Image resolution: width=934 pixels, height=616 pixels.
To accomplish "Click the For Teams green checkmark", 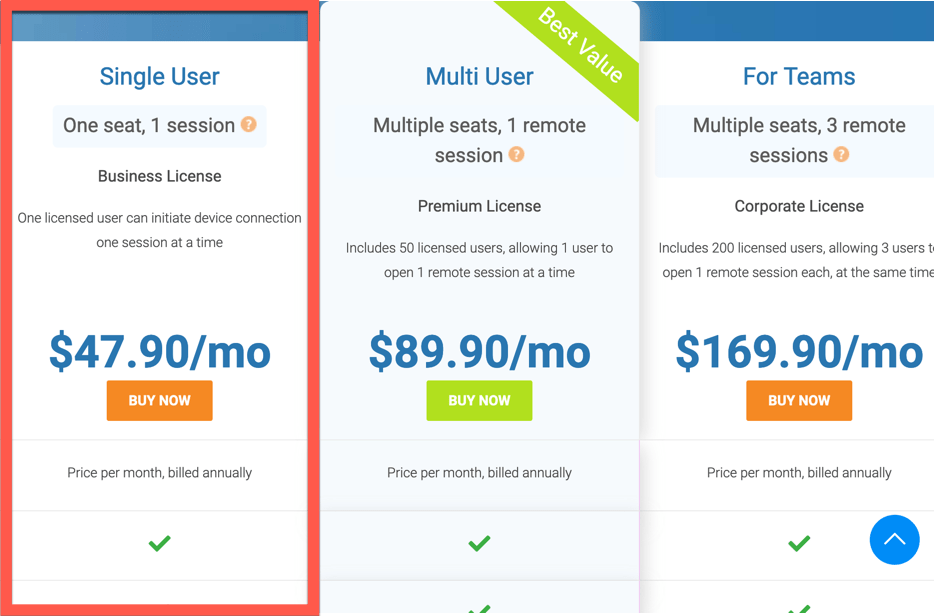I will (799, 543).
